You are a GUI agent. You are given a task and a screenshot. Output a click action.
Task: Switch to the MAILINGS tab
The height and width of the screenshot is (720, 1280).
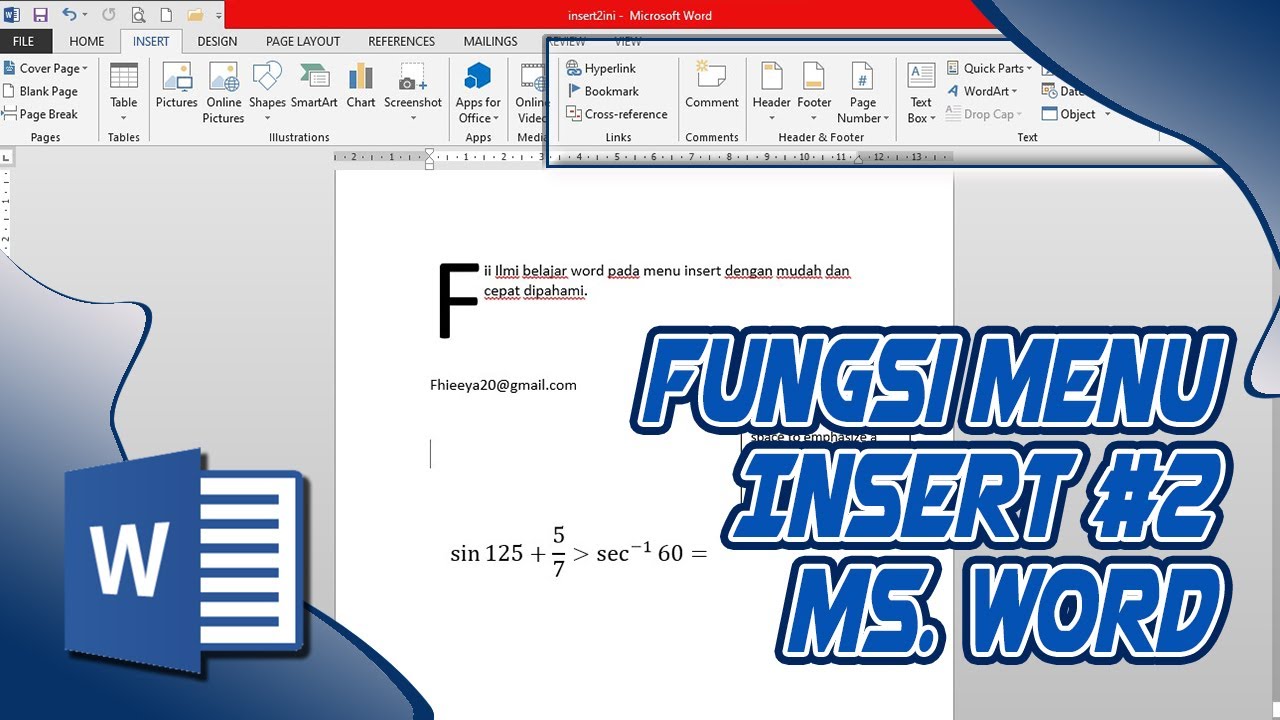pos(491,41)
